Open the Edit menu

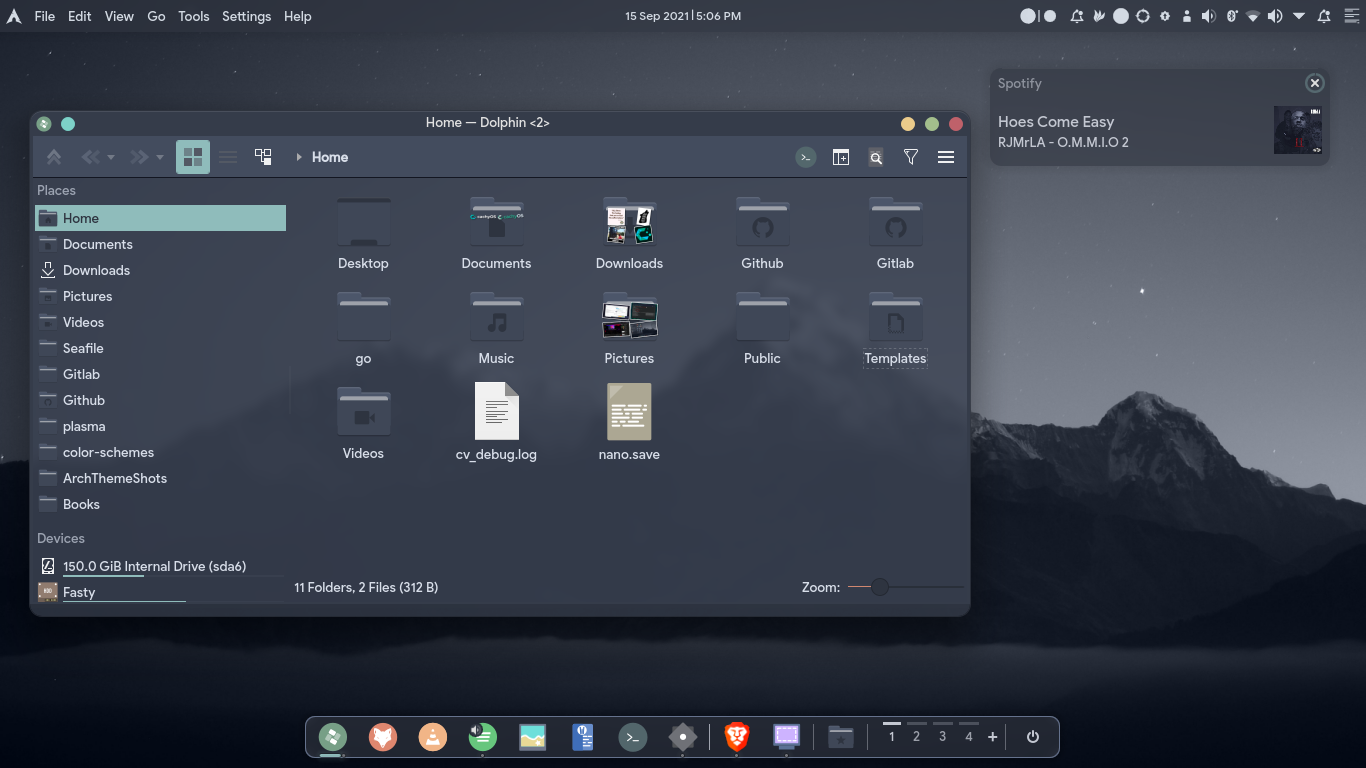point(80,16)
